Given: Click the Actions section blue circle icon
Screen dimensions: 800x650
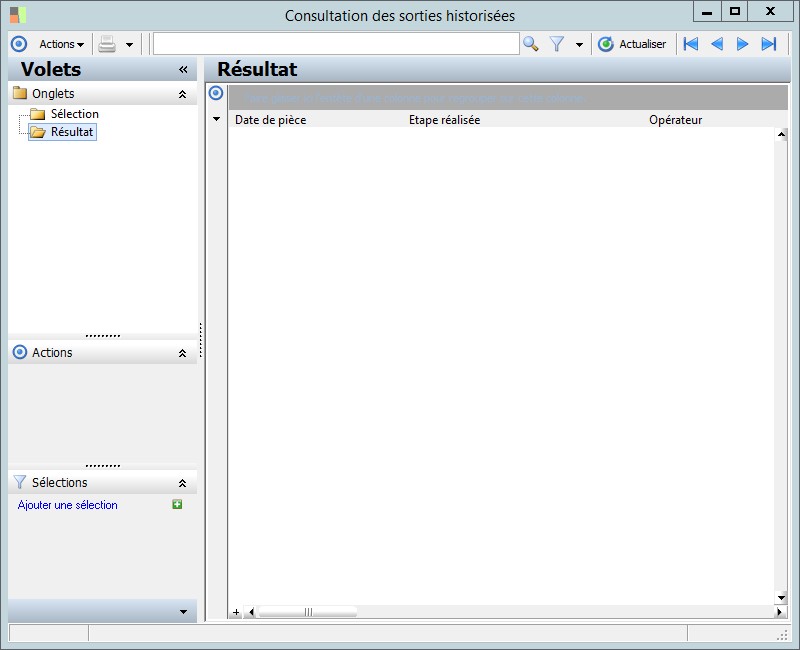Looking at the screenshot, I should pyautogui.click(x=19, y=352).
